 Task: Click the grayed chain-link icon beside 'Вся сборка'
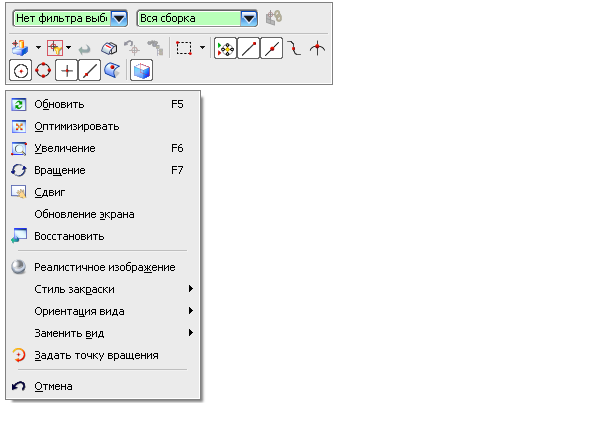(274, 18)
